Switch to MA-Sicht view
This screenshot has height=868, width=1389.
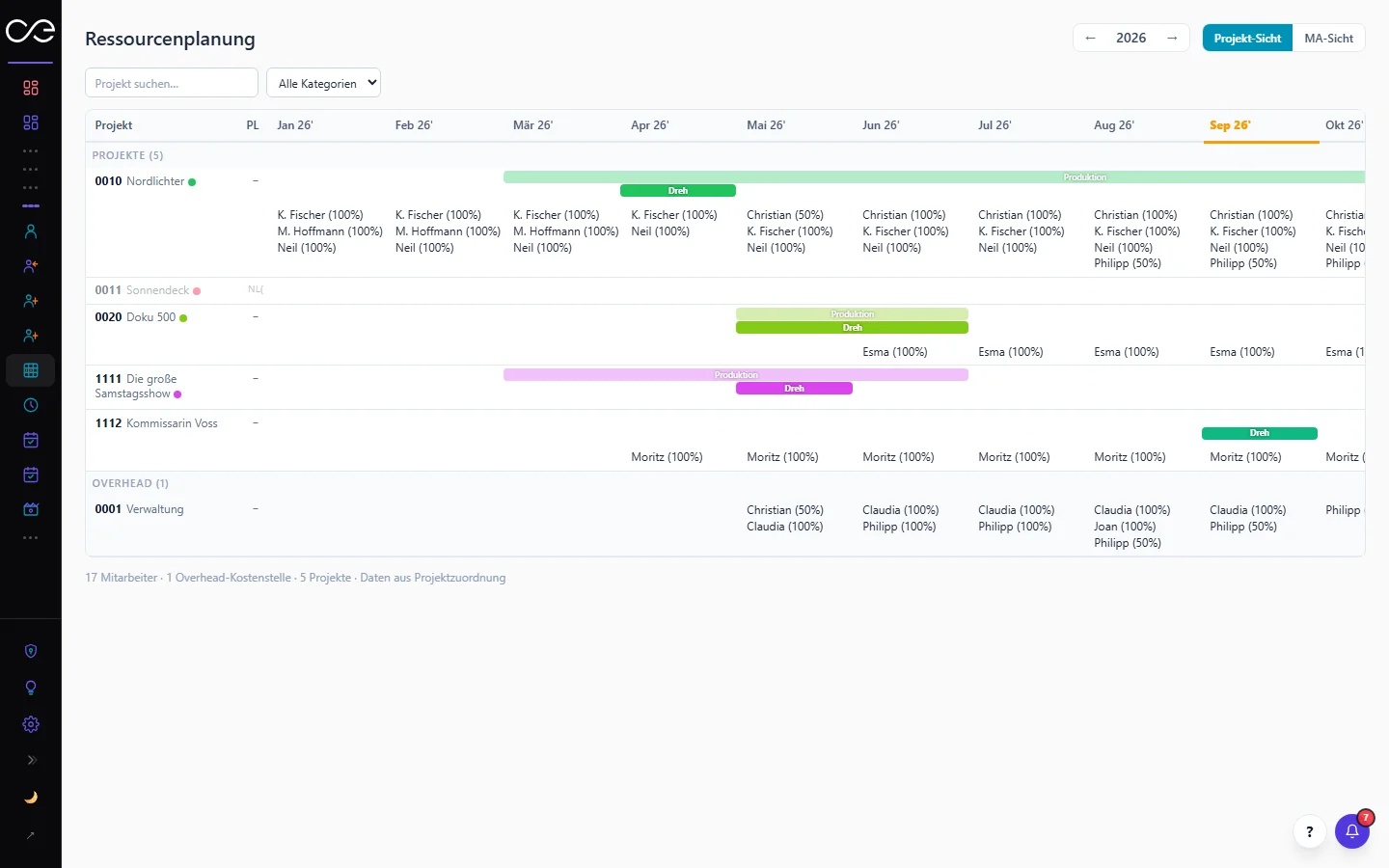[1328, 39]
